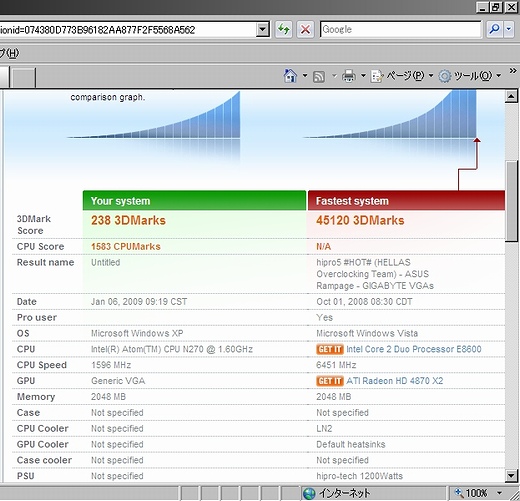Click the vertical scrollbar thumb
This screenshot has height=501, width=520.
pyautogui.click(x=511, y=201)
